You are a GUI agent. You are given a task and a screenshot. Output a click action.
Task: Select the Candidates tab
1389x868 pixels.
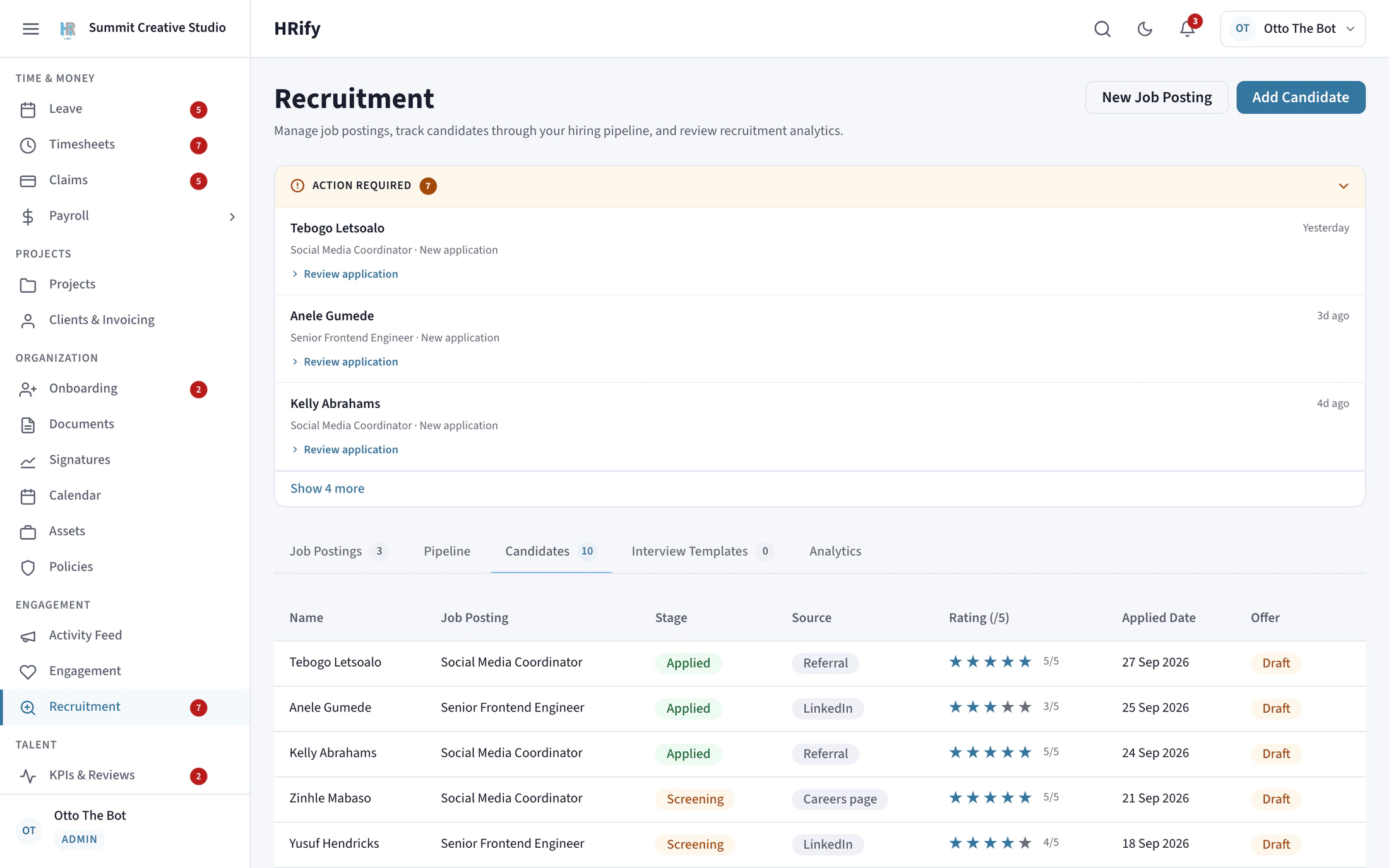(x=551, y=551)
